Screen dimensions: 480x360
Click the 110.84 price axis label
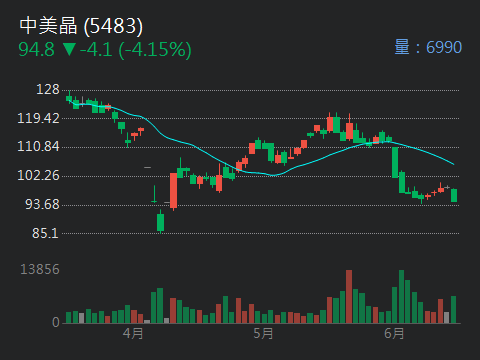tap(38, 146)
